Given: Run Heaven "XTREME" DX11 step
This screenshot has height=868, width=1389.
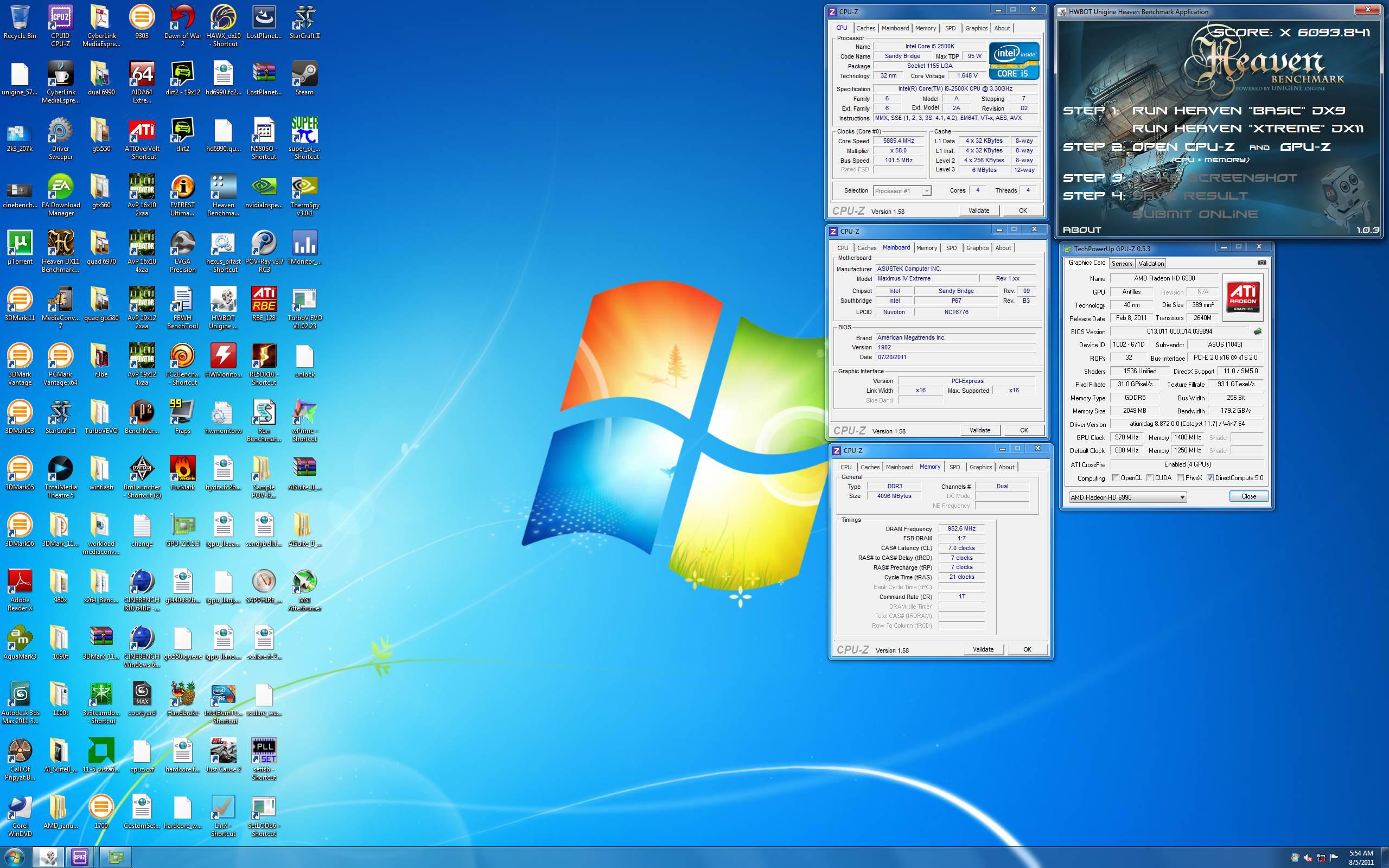Looking at the screenshot, I should coord(1248,128).
